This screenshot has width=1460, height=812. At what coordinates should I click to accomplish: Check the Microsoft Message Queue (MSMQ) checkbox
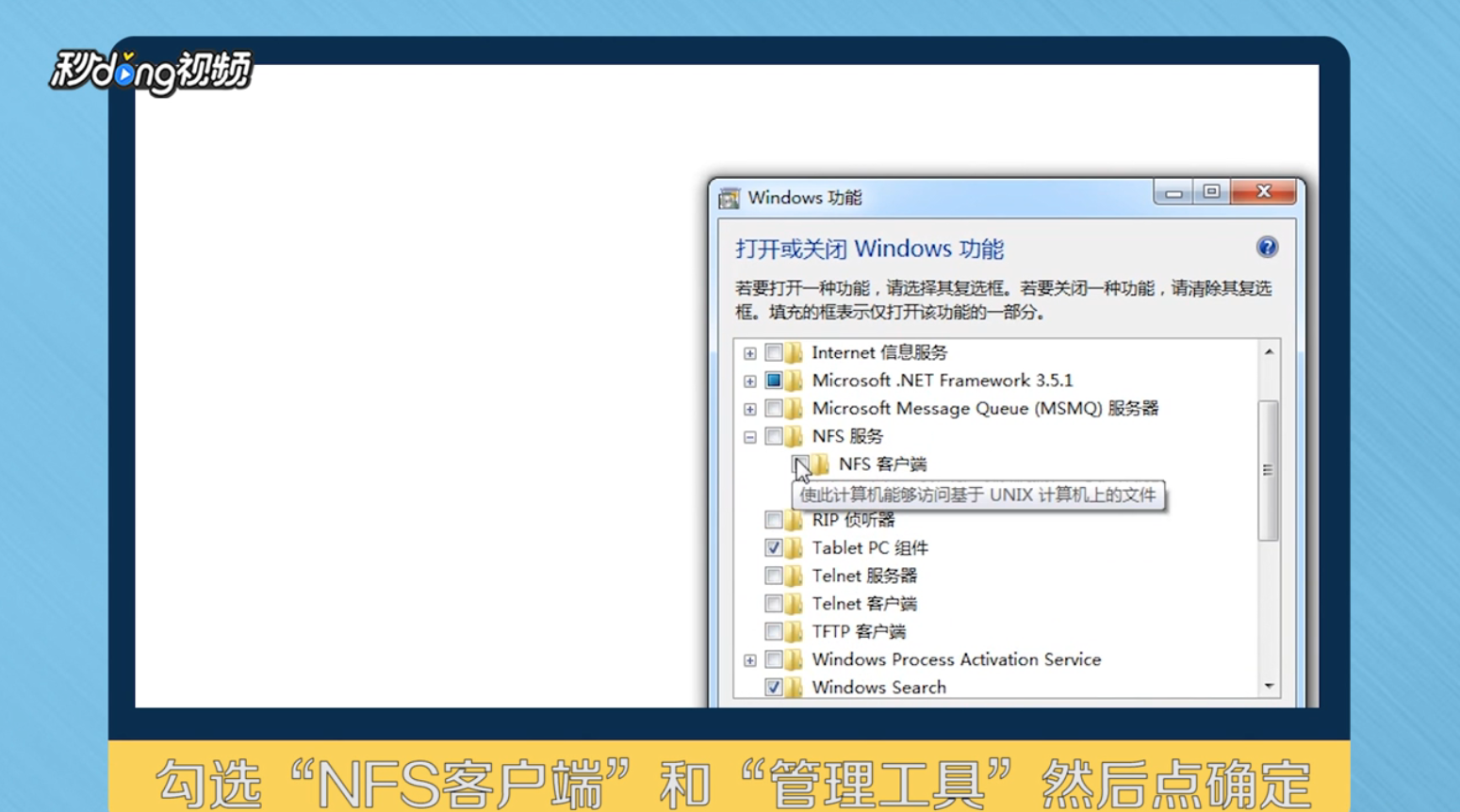pos(774,408)
